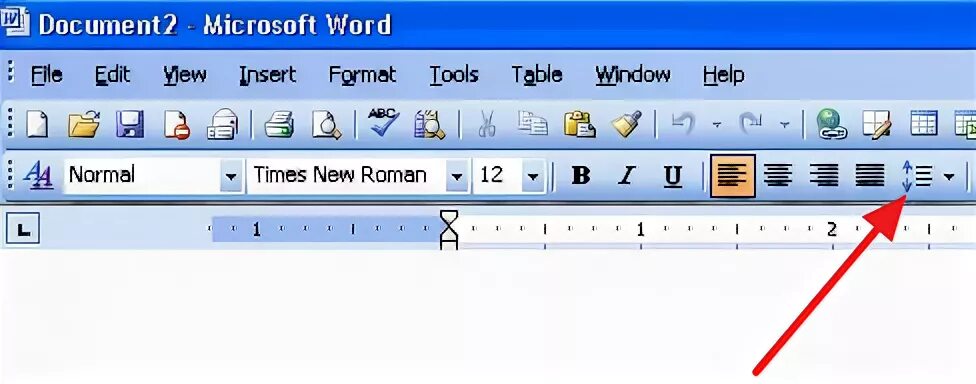Click in Font size field 12

[497, 176]
